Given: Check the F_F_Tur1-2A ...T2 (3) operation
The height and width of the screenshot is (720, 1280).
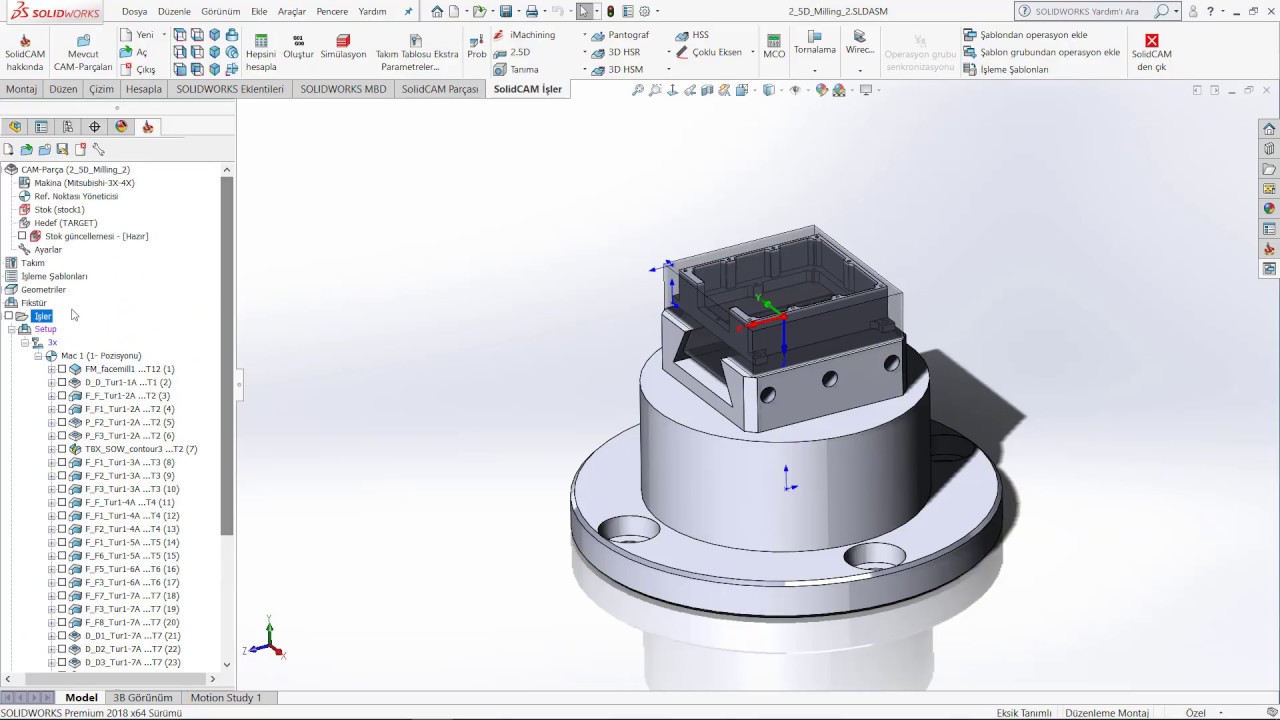Looking at the screenshot, I should (62, 396).
